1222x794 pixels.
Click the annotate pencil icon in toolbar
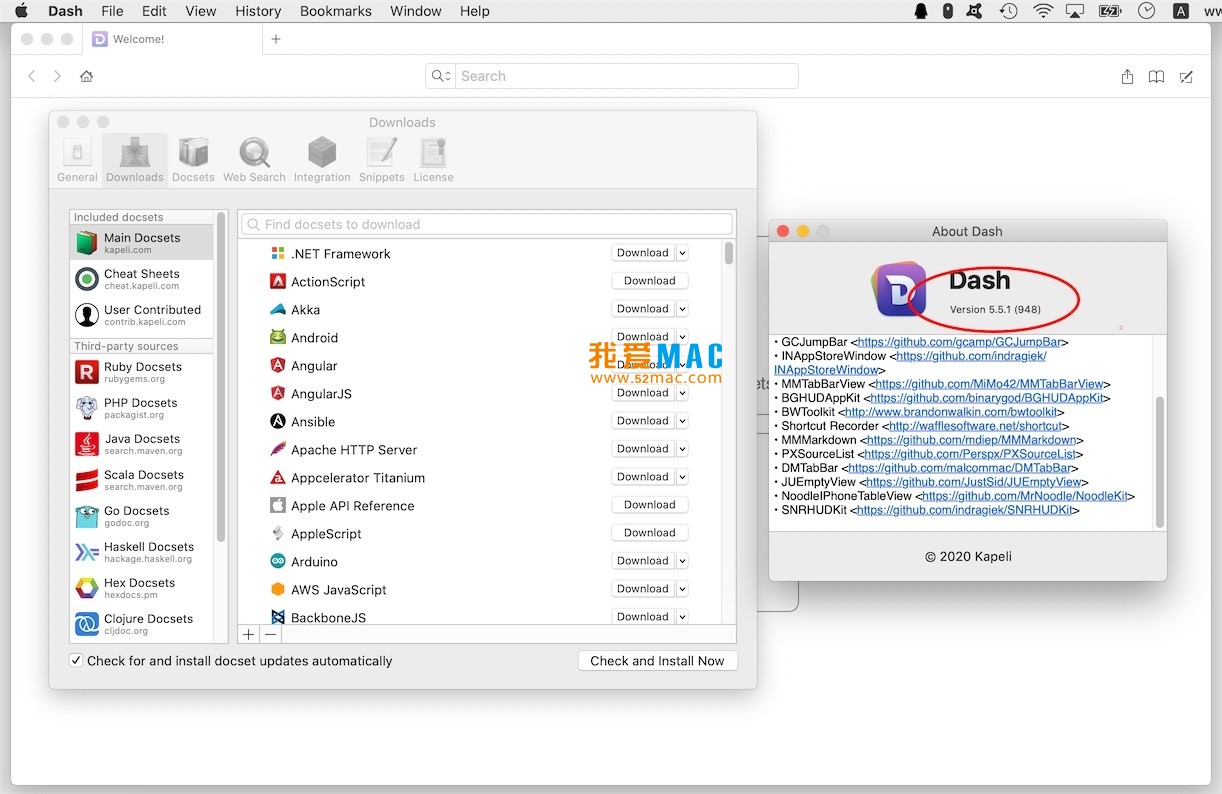point(1186,76)
